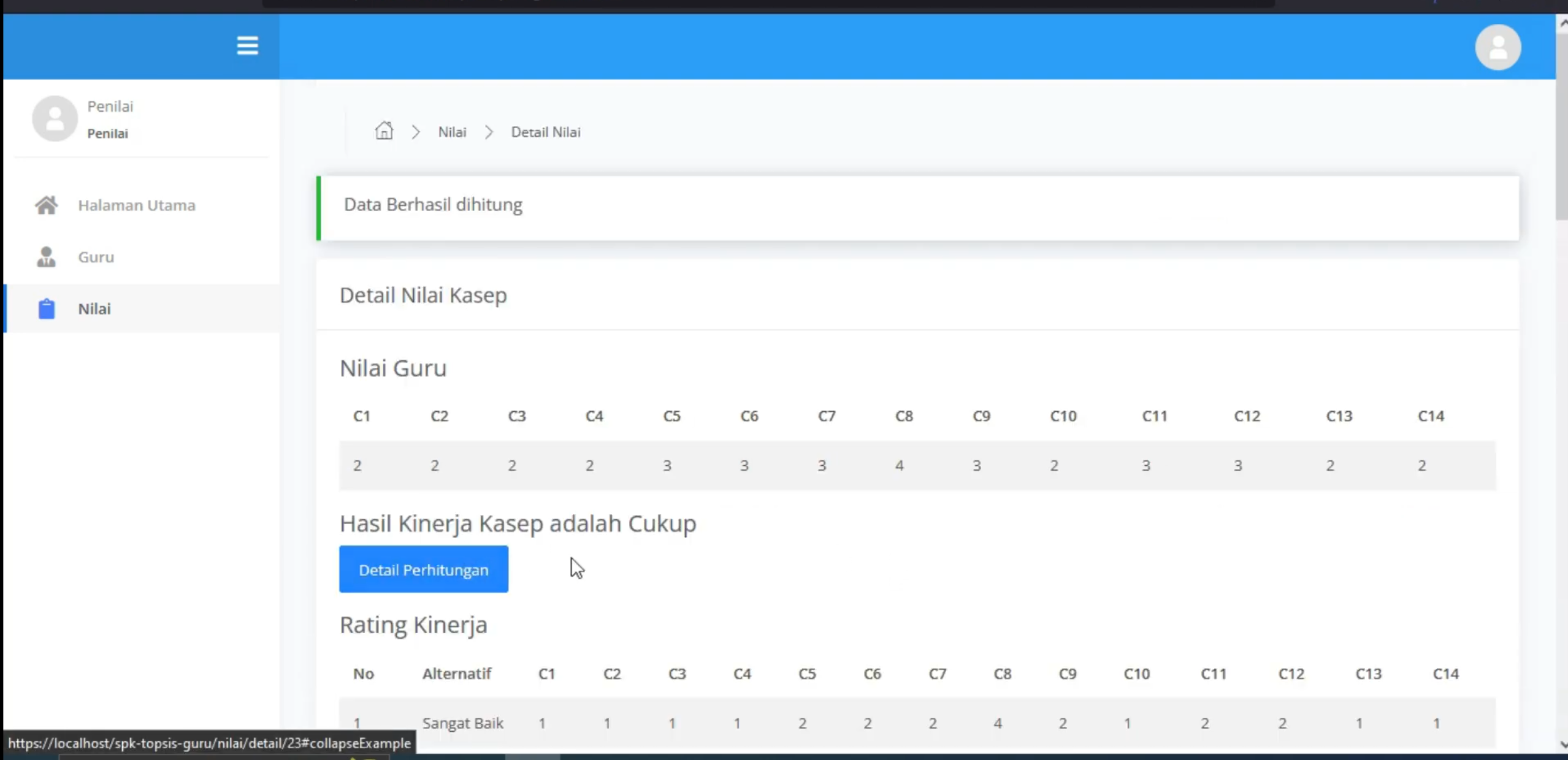Click the 'Nilai Guru' section heading
This screenshot has height=760, width=1568.
pyautogui.click(x=393, y=368)
